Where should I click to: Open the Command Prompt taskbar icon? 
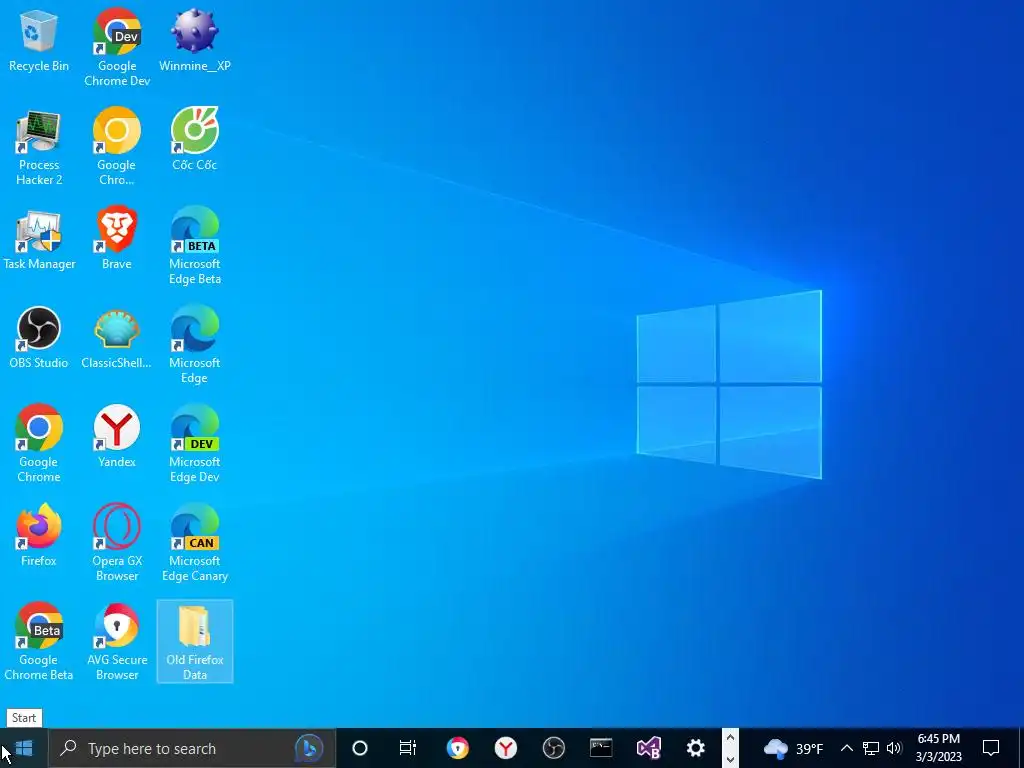pos(601,748)
